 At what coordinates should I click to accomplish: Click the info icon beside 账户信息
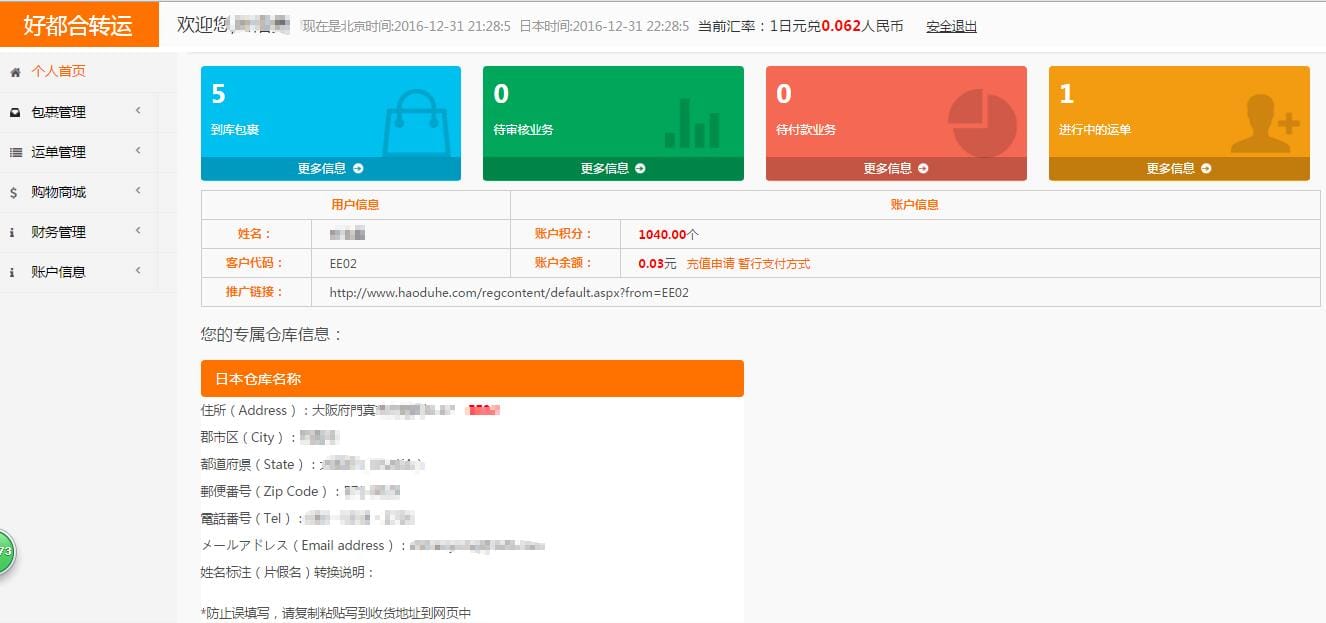coord(13,272)
